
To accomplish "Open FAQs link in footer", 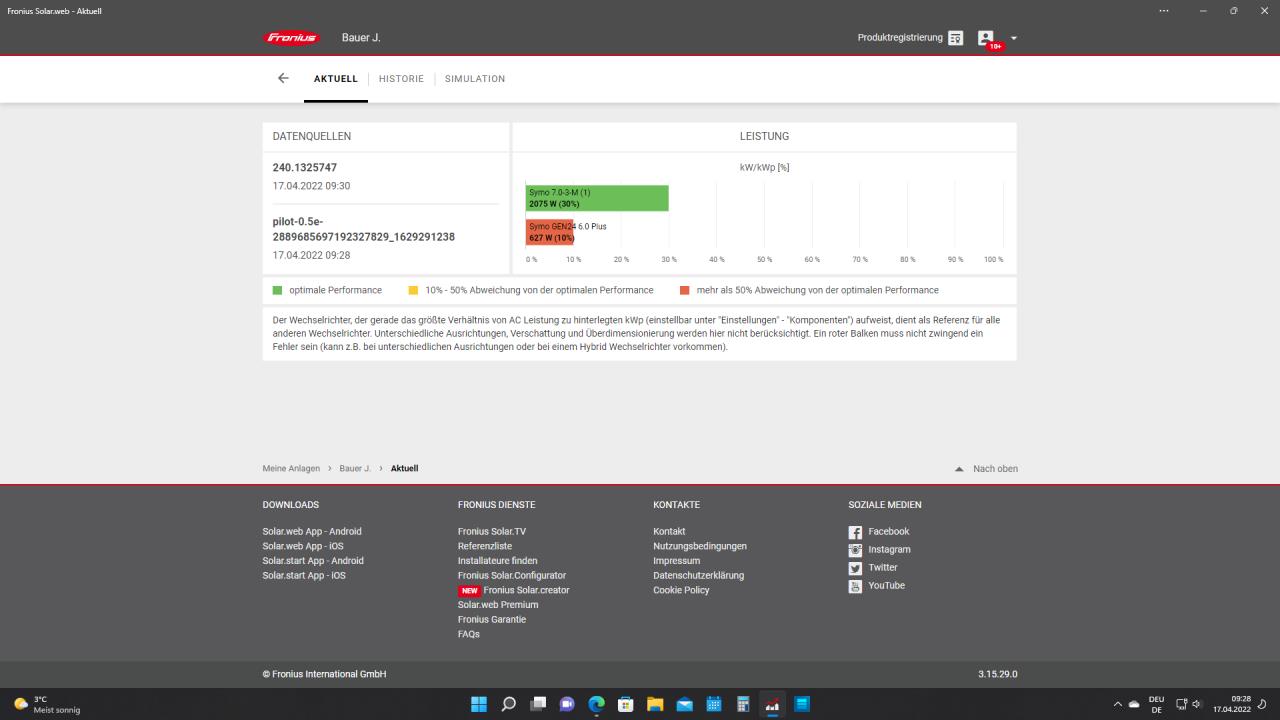I will click(x=469, y=634).
